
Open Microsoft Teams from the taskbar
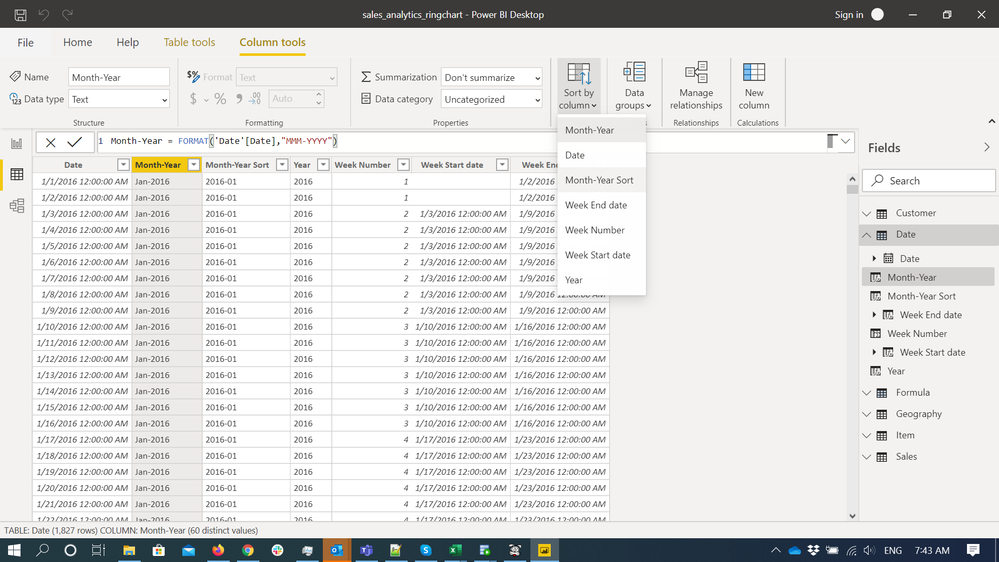366,550
